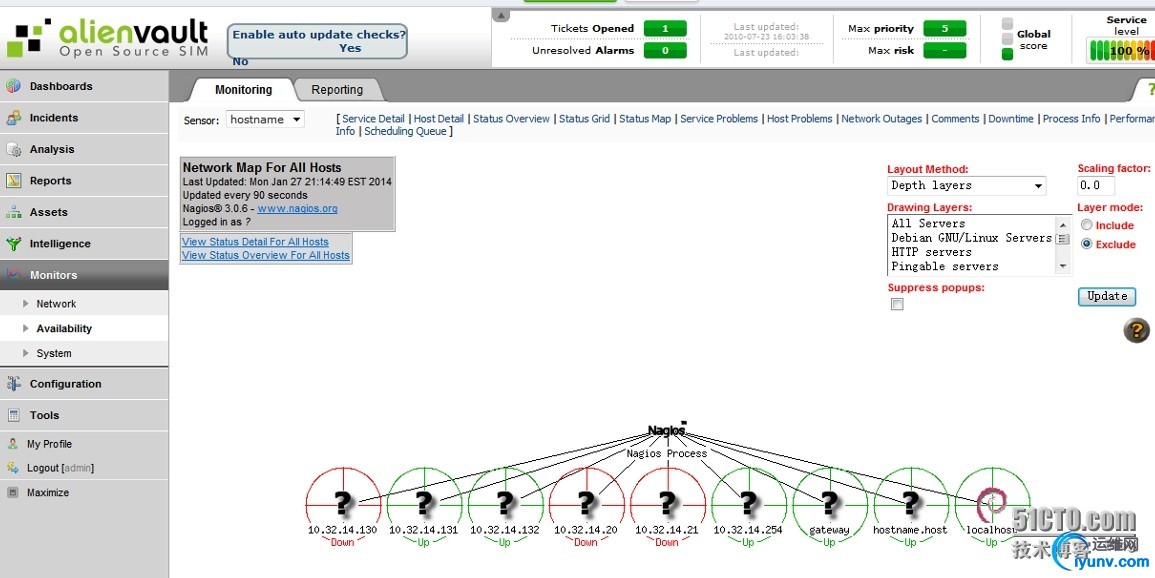Click the My Profile user icon
This screenshot has height=578, width=1155.
tap(13, 444)
